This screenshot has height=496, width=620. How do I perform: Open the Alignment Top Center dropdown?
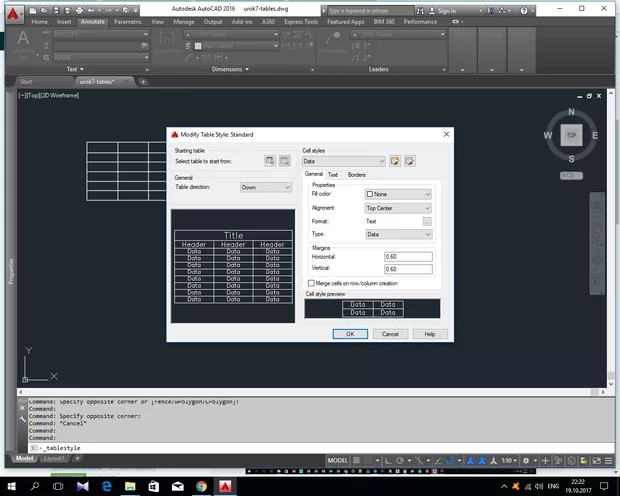398,208
